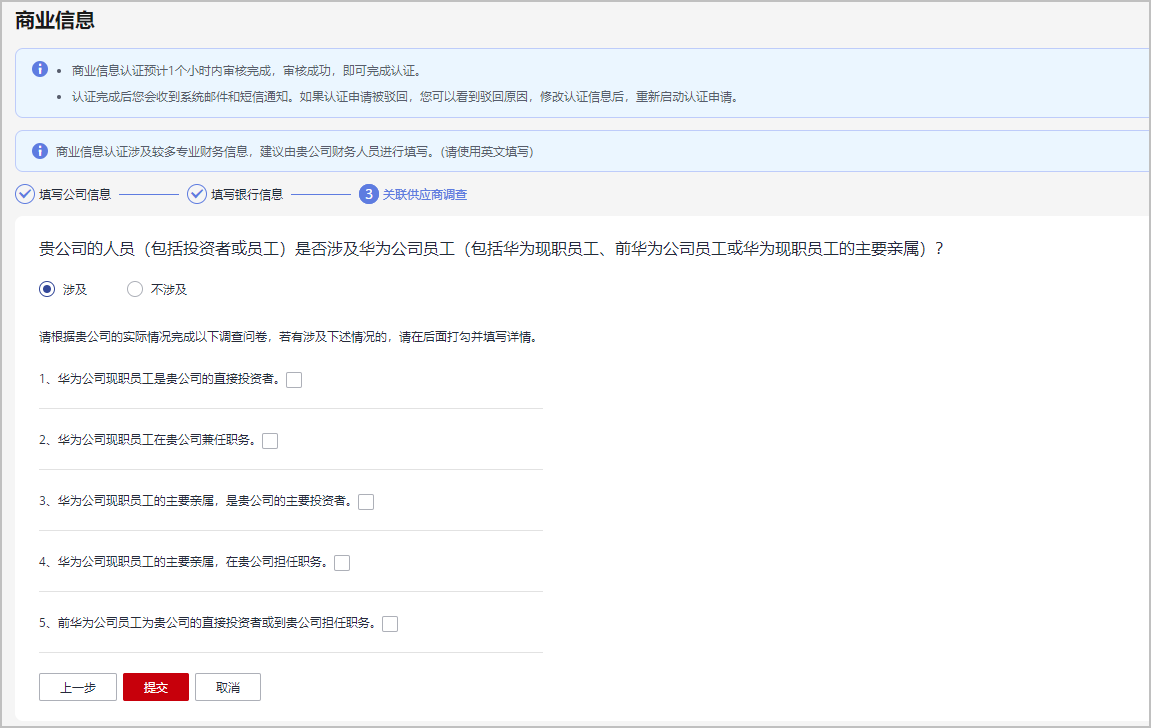Viewport: 1151px width, 728px height.
Task: Click the 商业信息 page heading
Action: coord(55,21)
